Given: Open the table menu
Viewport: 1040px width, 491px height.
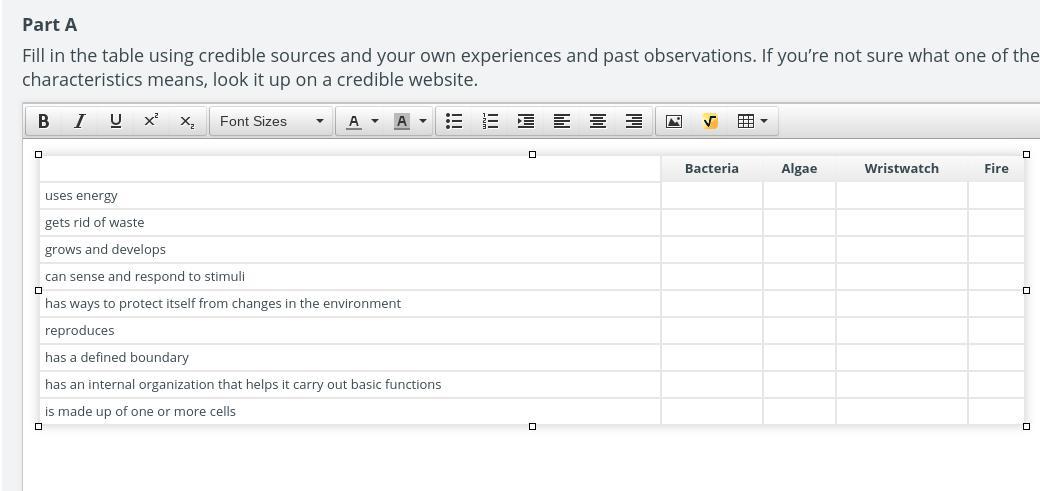Looking at the screenshot, I should pos(752,121).
